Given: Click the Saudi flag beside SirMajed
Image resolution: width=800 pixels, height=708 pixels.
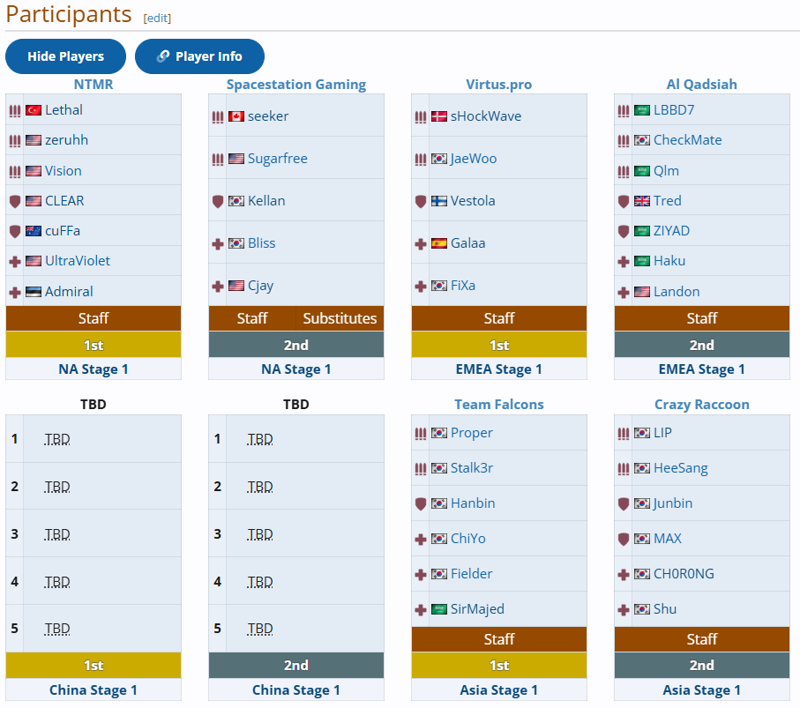Looking at the screenshot, I should point(439,610).
